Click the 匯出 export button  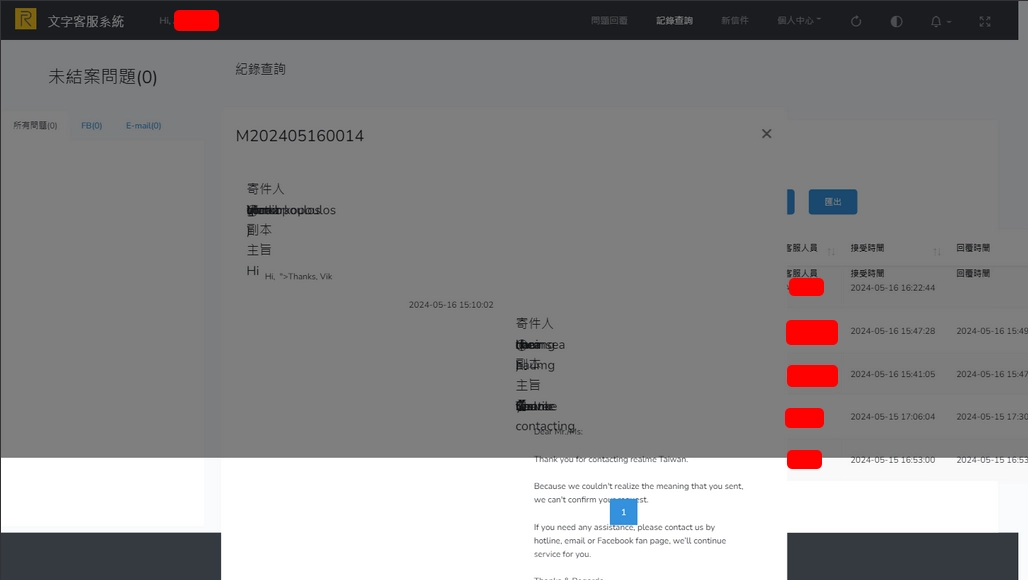[x=833, y=202]
